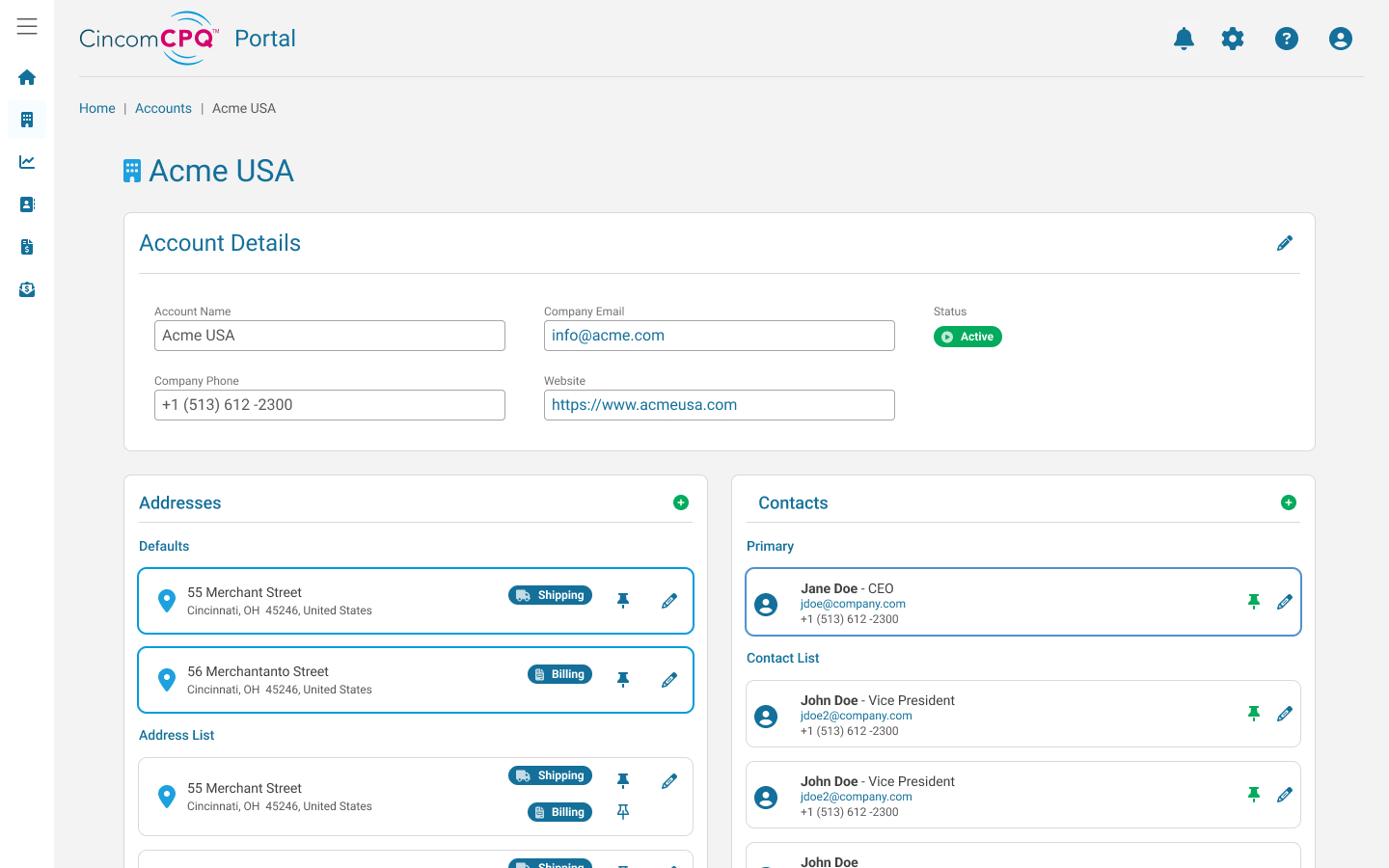The image size is (1389, 868).
Task: Toggle Billing outline pin in Address List row
Action: (623, 812)
